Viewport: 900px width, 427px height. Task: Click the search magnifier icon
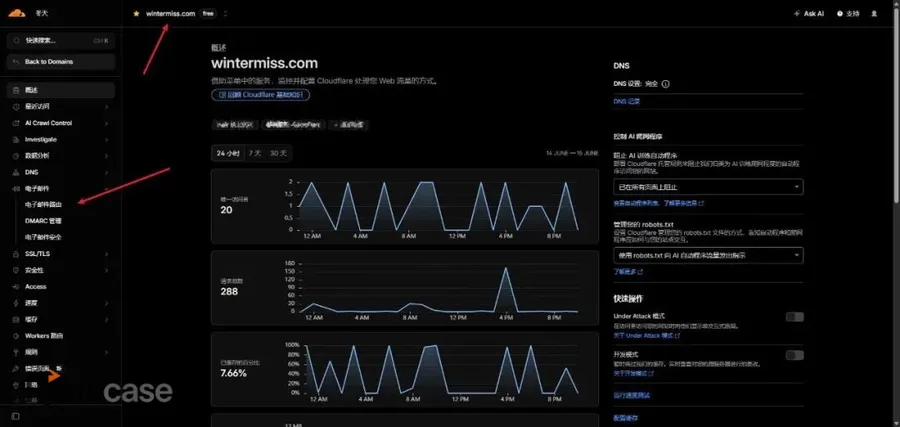click(x=17, y=41)
